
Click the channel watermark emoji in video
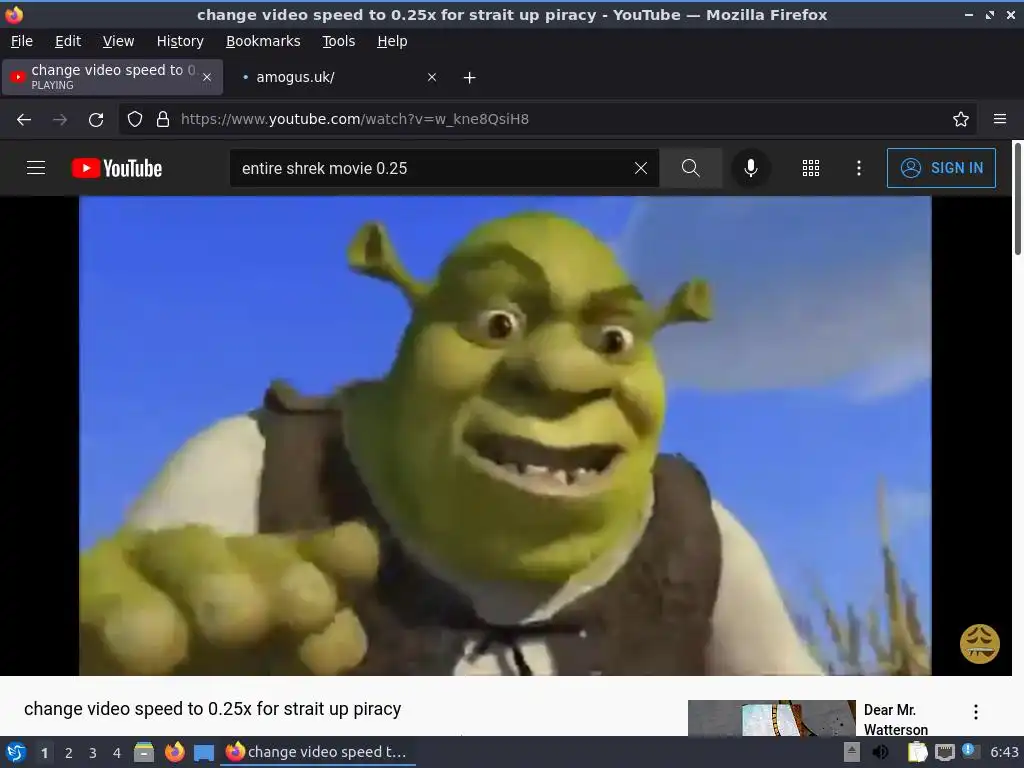click(x=980, y=644)
